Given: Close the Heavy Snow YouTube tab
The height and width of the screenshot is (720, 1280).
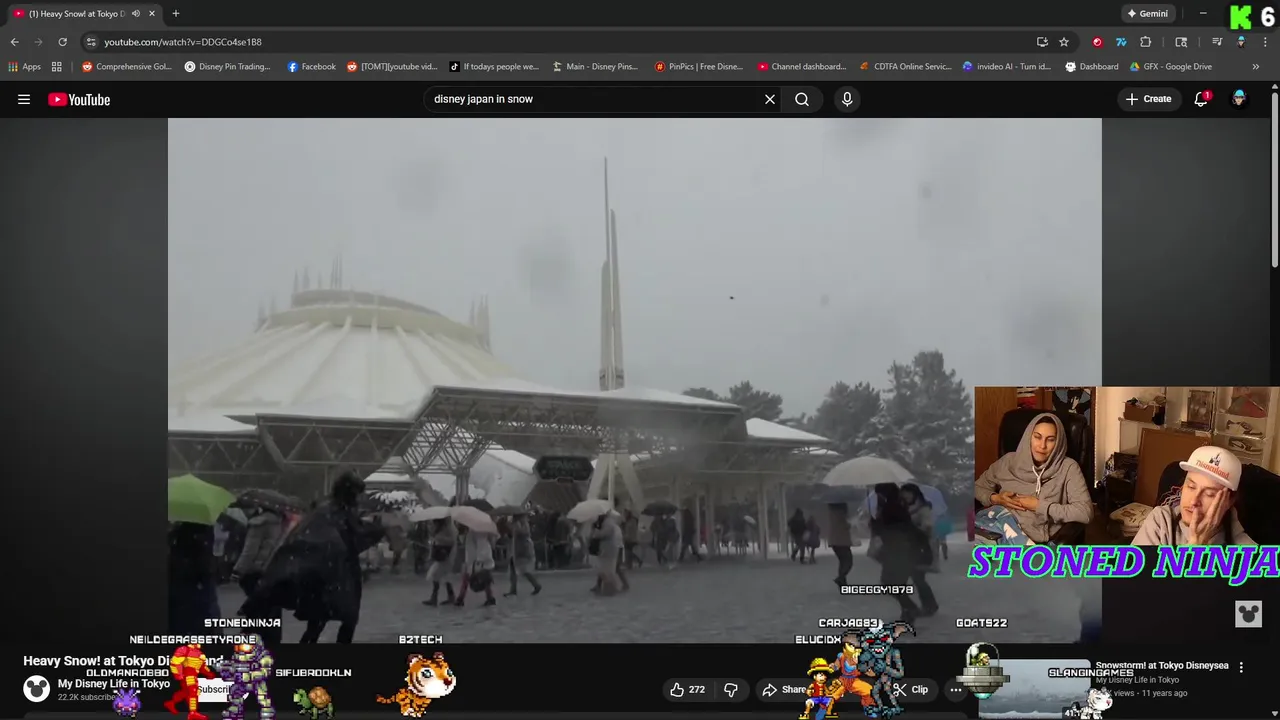Looking at the screenshot, I should coord(152,14).
